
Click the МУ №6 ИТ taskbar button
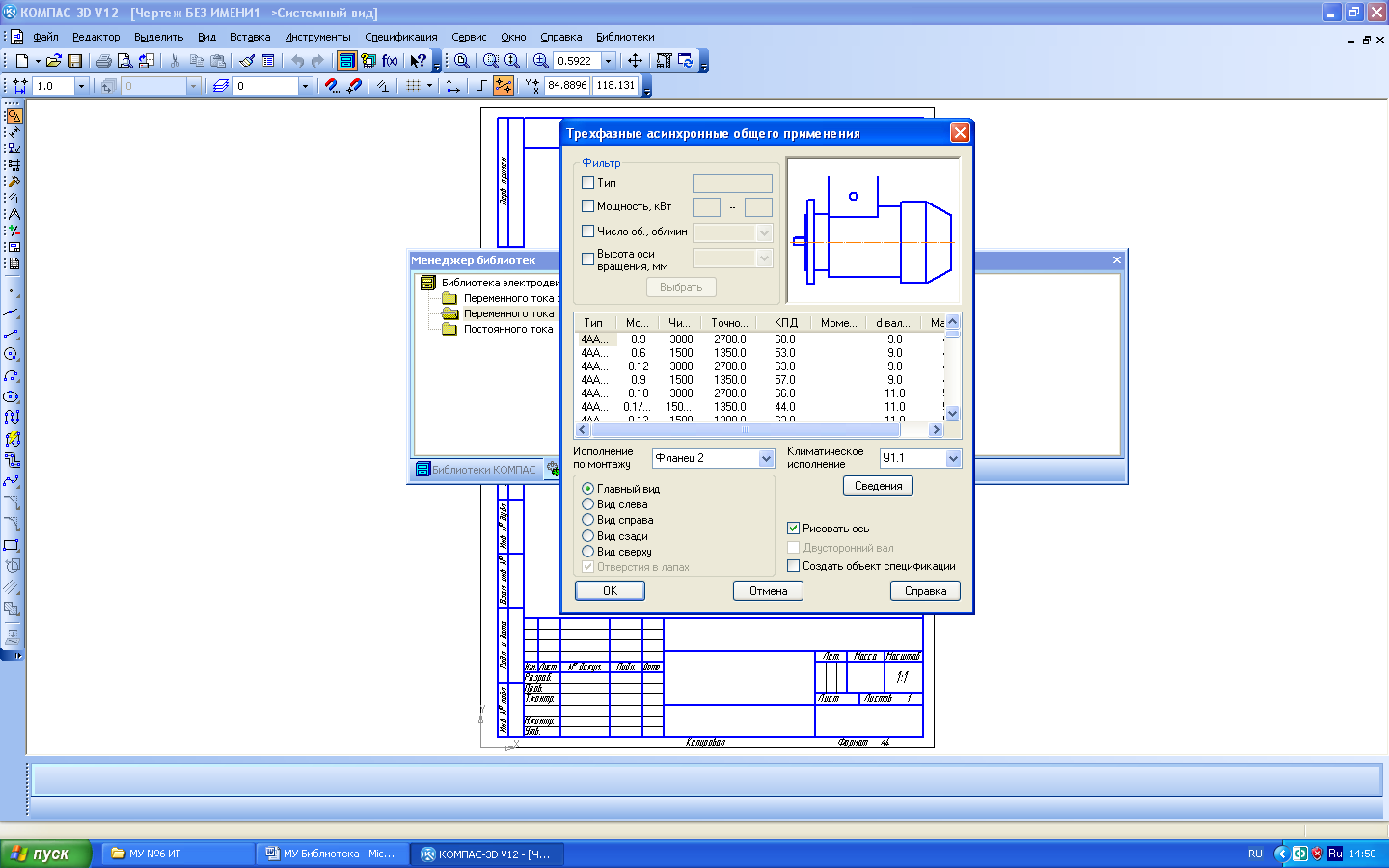(177, 854)
